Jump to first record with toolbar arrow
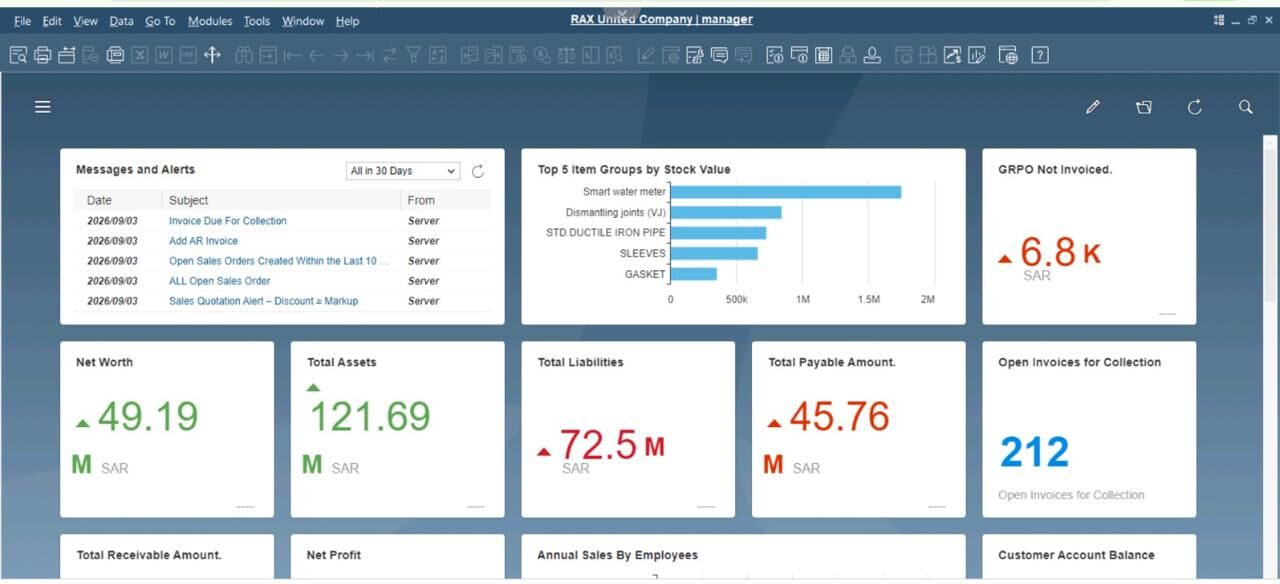The width and height of the screenshot is (1280, 584). click(292, 55)
